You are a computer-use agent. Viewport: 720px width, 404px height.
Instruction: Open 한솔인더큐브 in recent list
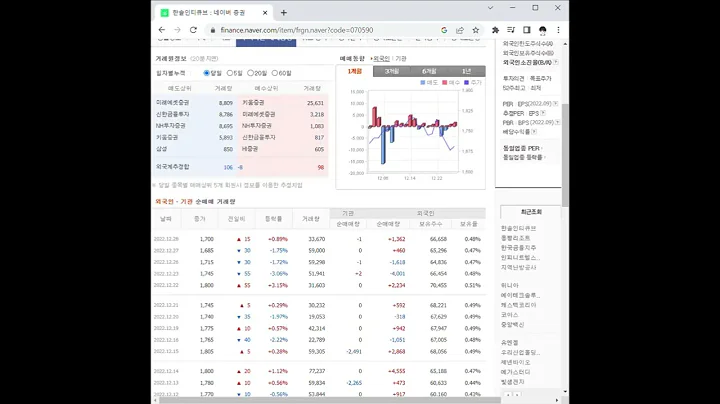point(518,228)
